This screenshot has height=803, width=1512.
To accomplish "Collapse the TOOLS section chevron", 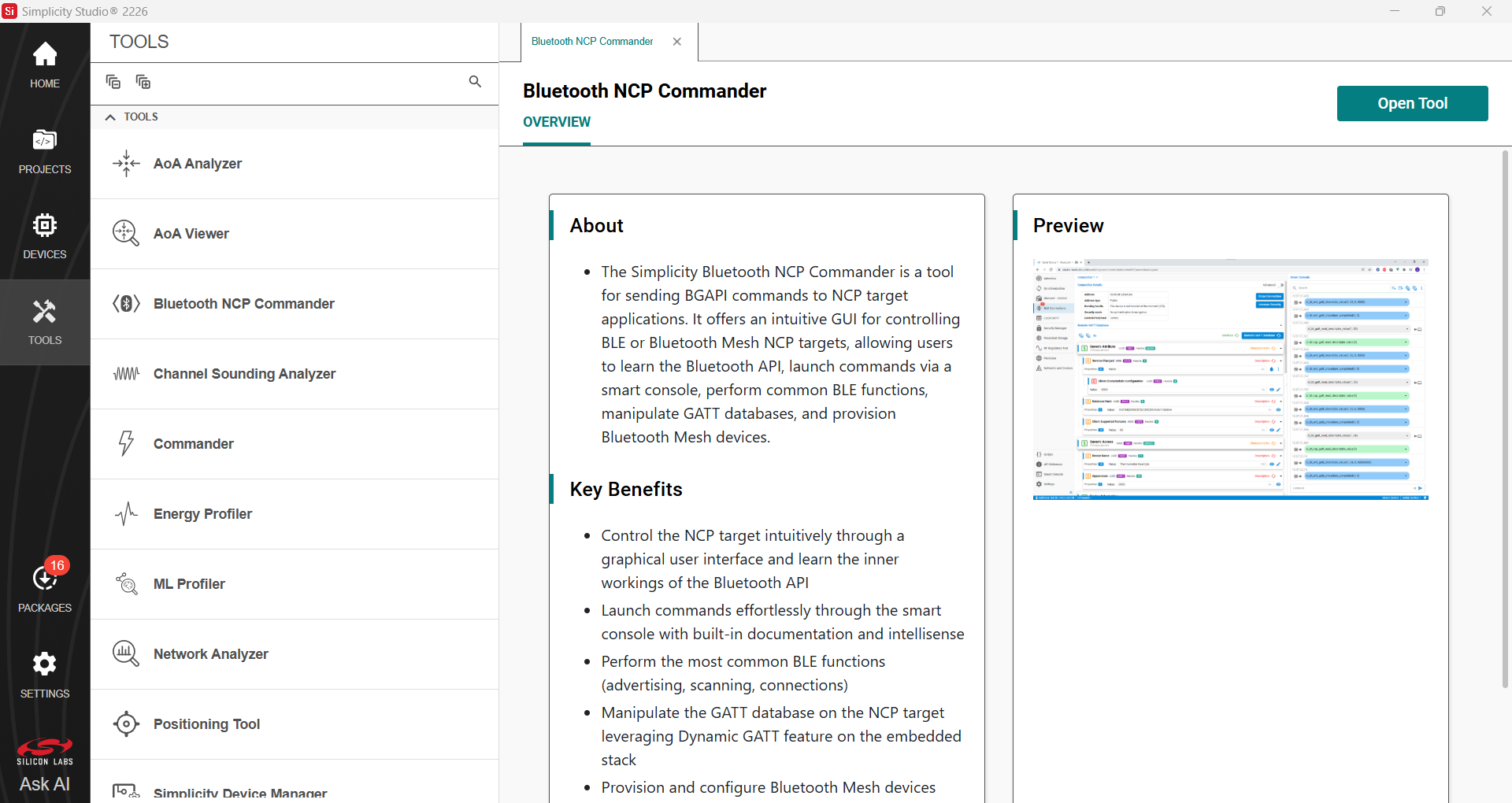I will click(x=110, y=117).
